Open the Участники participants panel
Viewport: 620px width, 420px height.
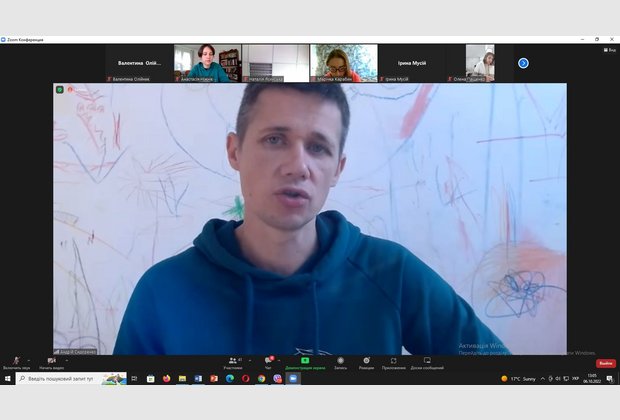(x=233, y=361)
